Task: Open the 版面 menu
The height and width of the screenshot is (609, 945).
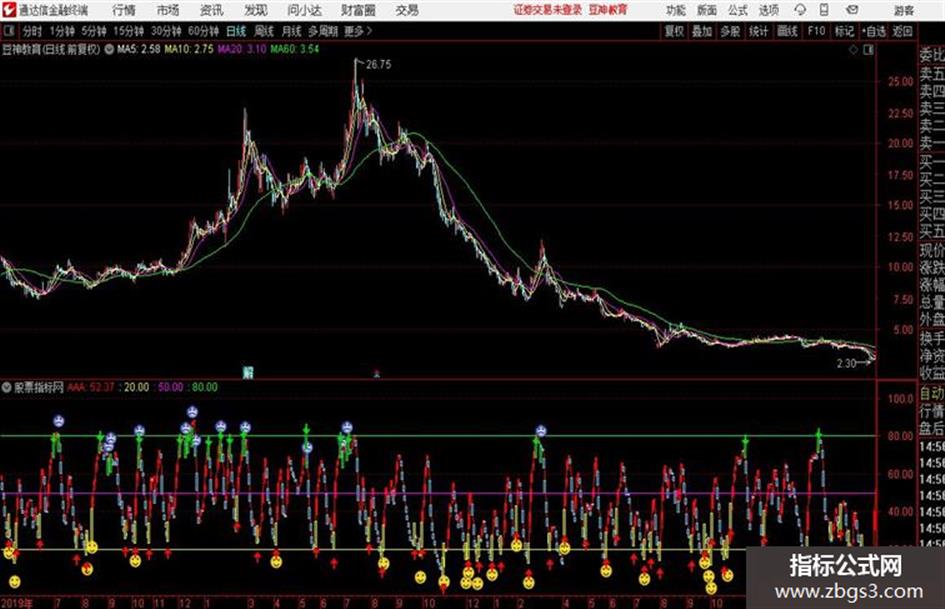Action: pyautogui.click(x=707, y=10)
